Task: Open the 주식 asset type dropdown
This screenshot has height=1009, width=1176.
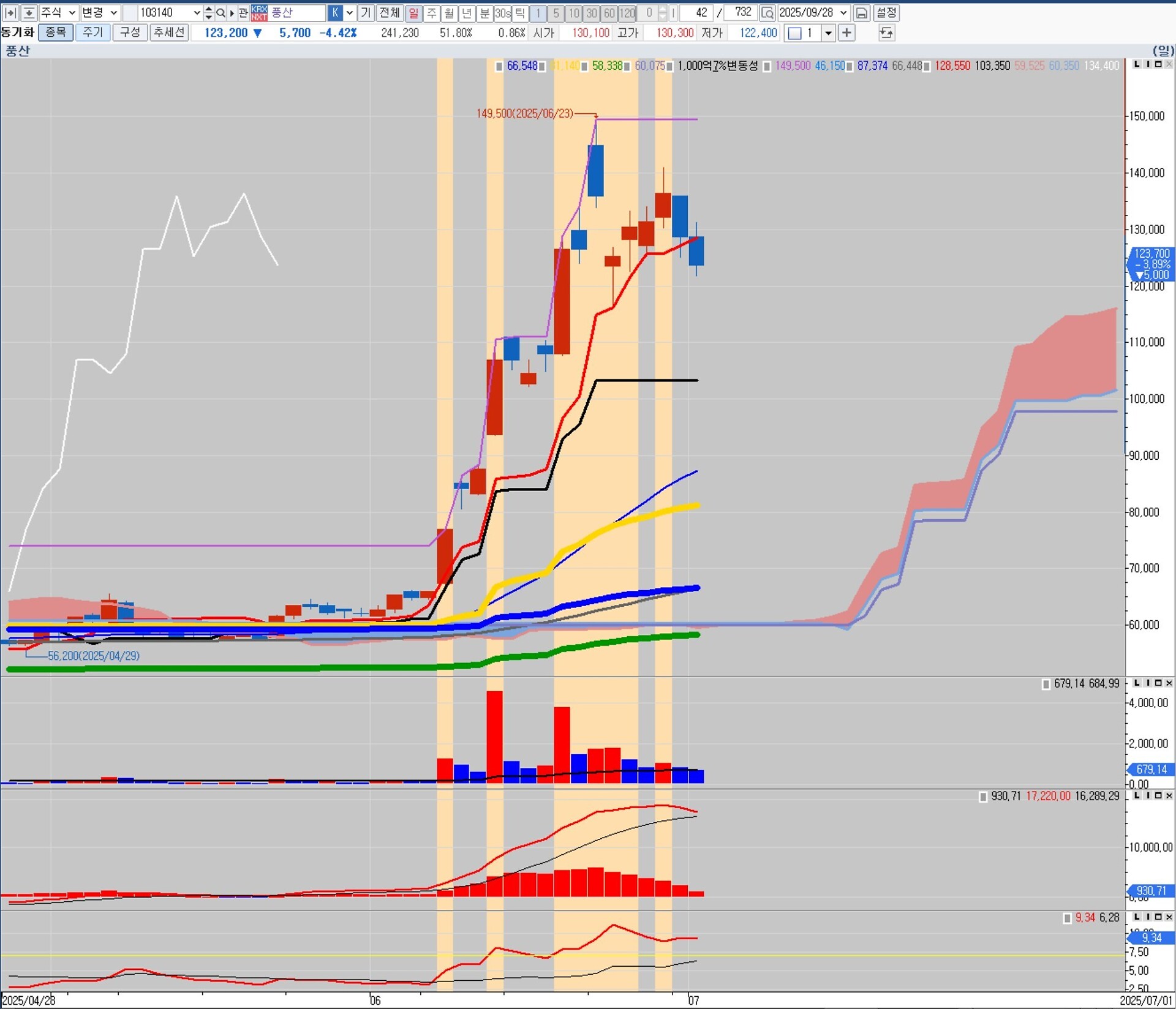Action: (x=72, y=13)
